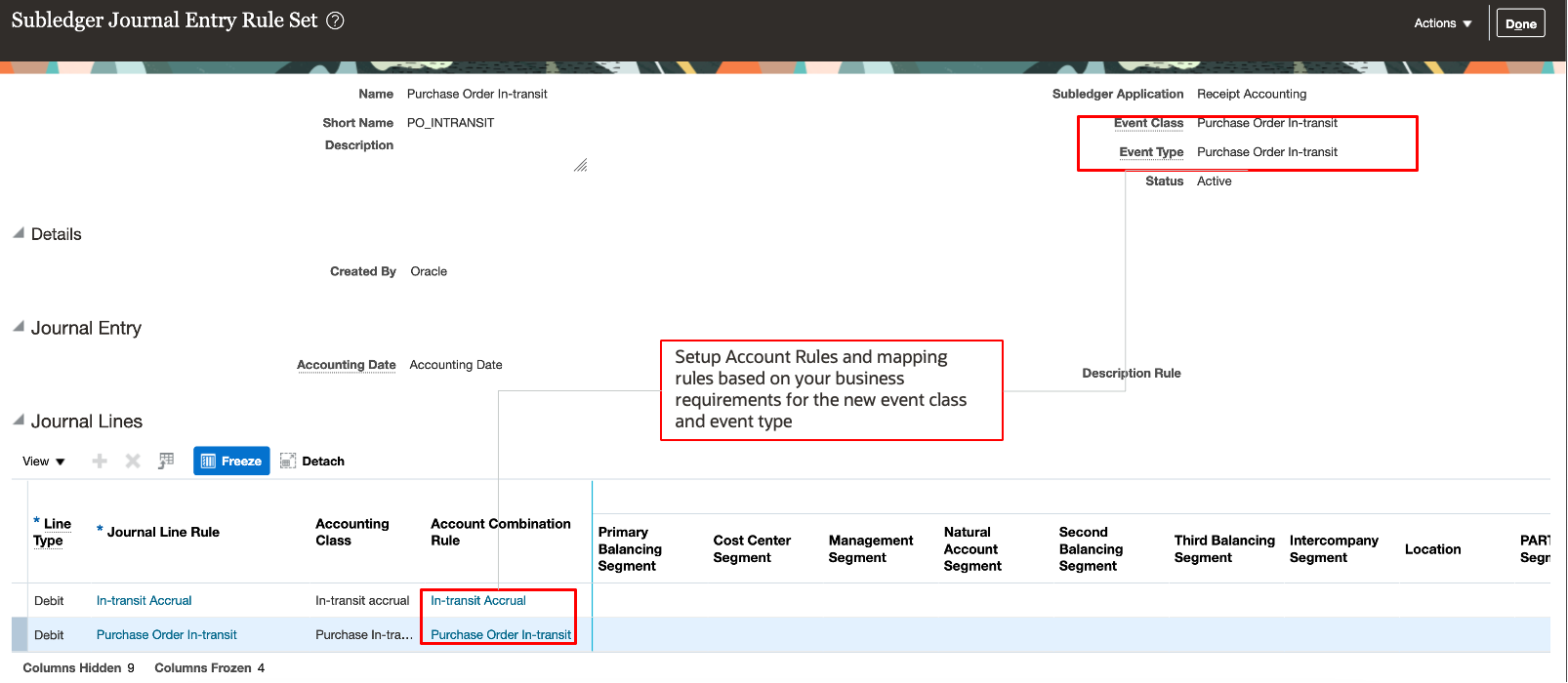Open In-transit Accrual account combination rule link

point(478,601)
